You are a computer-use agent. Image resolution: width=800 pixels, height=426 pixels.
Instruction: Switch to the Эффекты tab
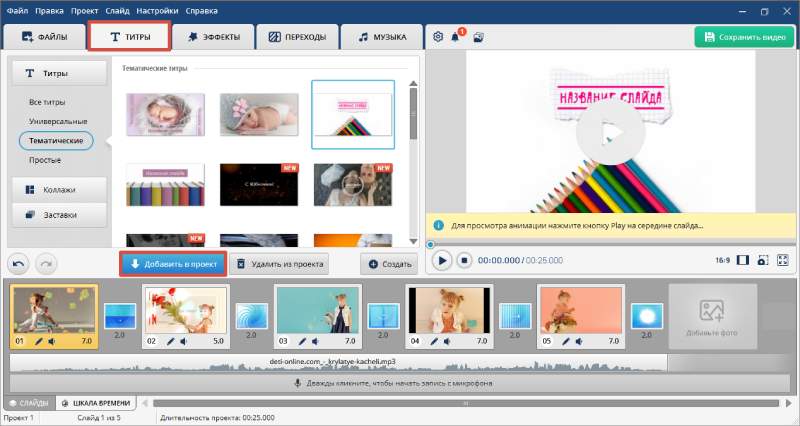[213, 37]
